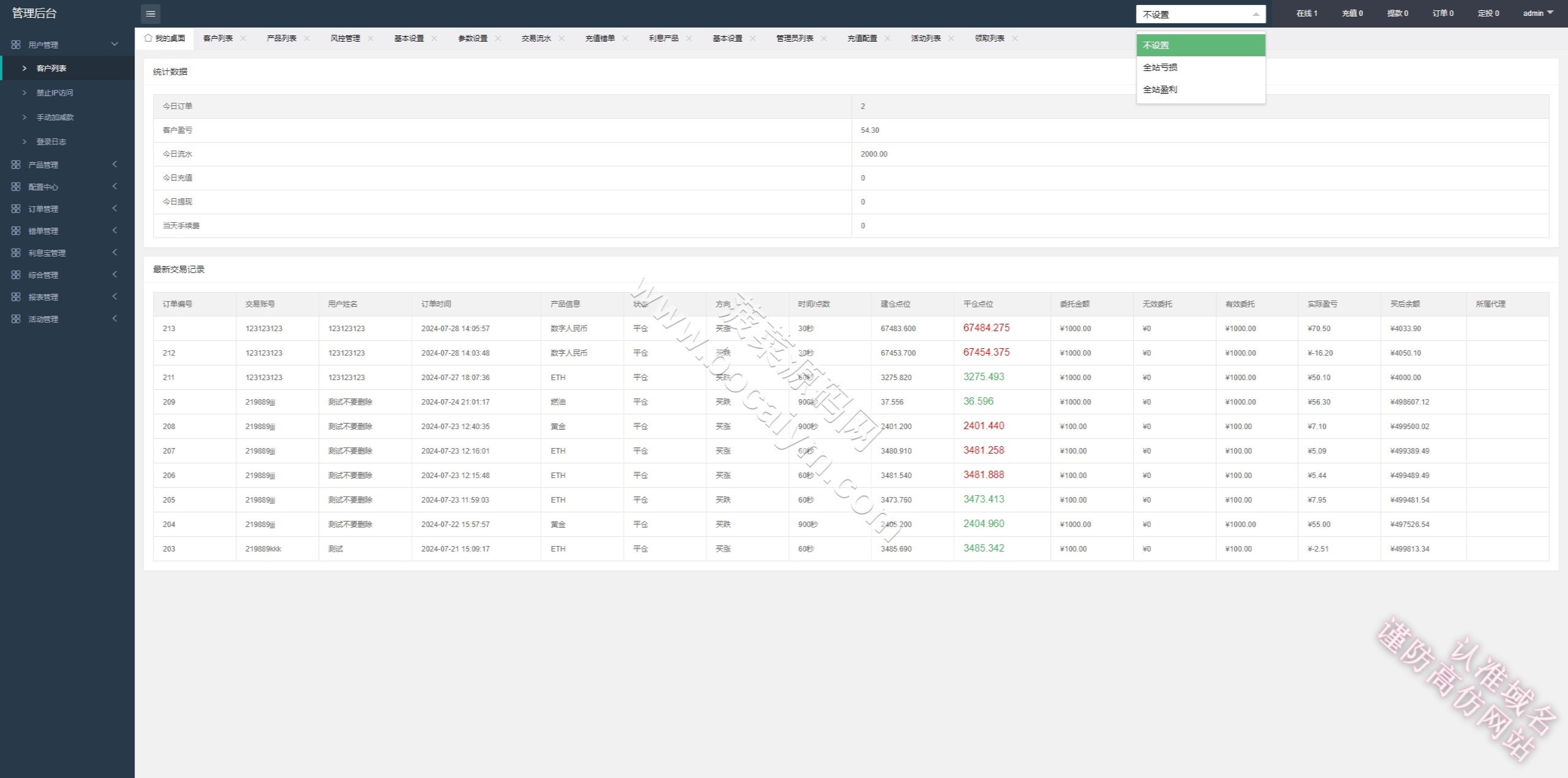
Task: Close the 客户列表 tab
Action: click(243, 38)
